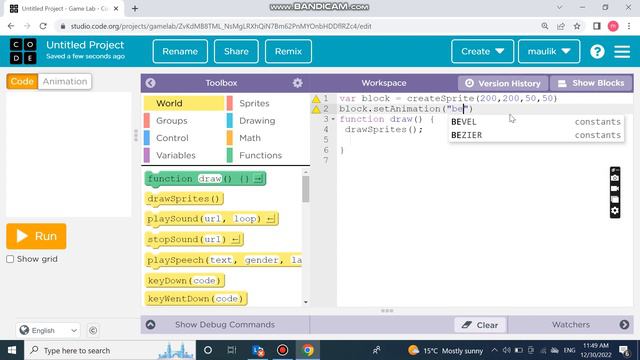Enable the Show grid checkbox

click(10, 259)
